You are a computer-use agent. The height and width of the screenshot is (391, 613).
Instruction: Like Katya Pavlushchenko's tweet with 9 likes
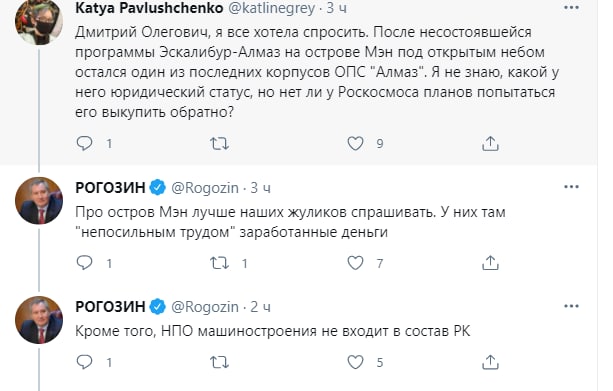355,143
